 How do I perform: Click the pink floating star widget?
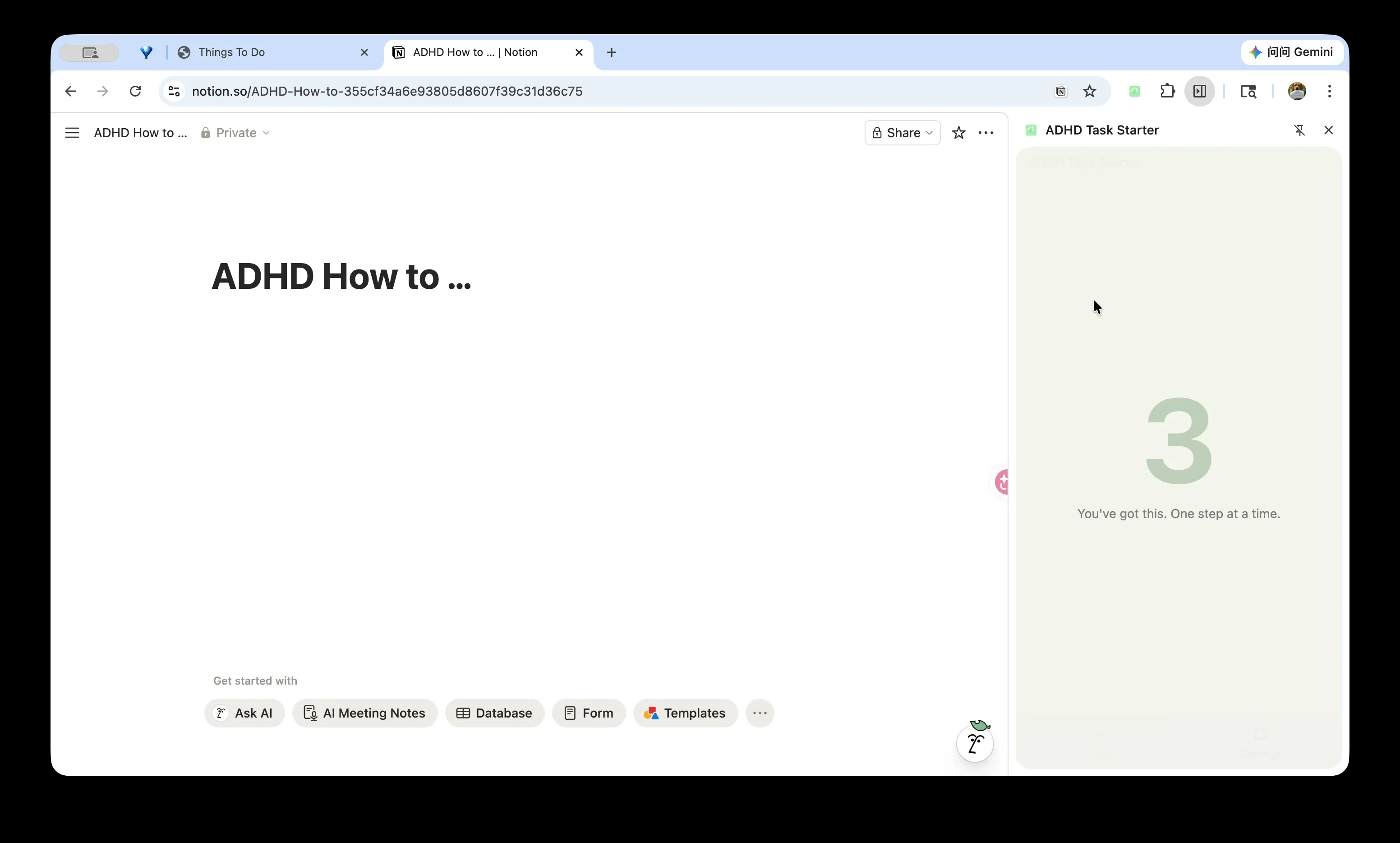point(1002,482)
